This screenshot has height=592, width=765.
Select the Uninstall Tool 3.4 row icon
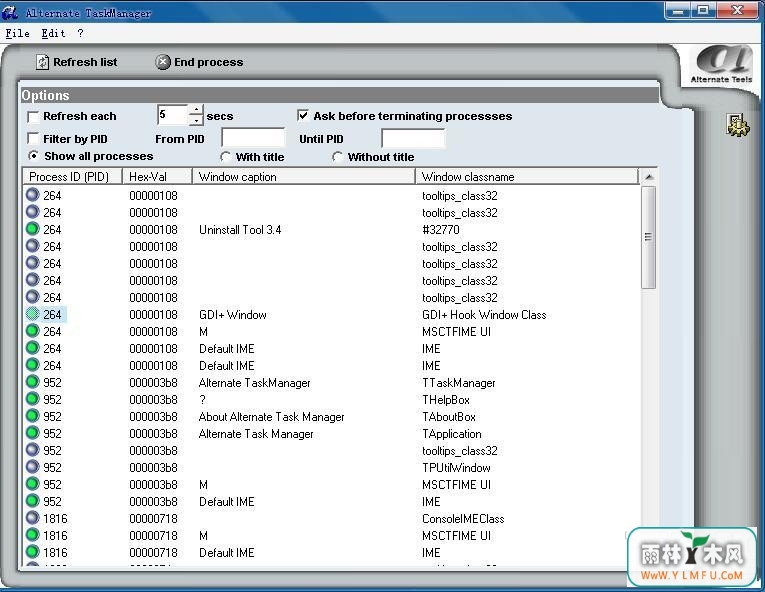33,229
